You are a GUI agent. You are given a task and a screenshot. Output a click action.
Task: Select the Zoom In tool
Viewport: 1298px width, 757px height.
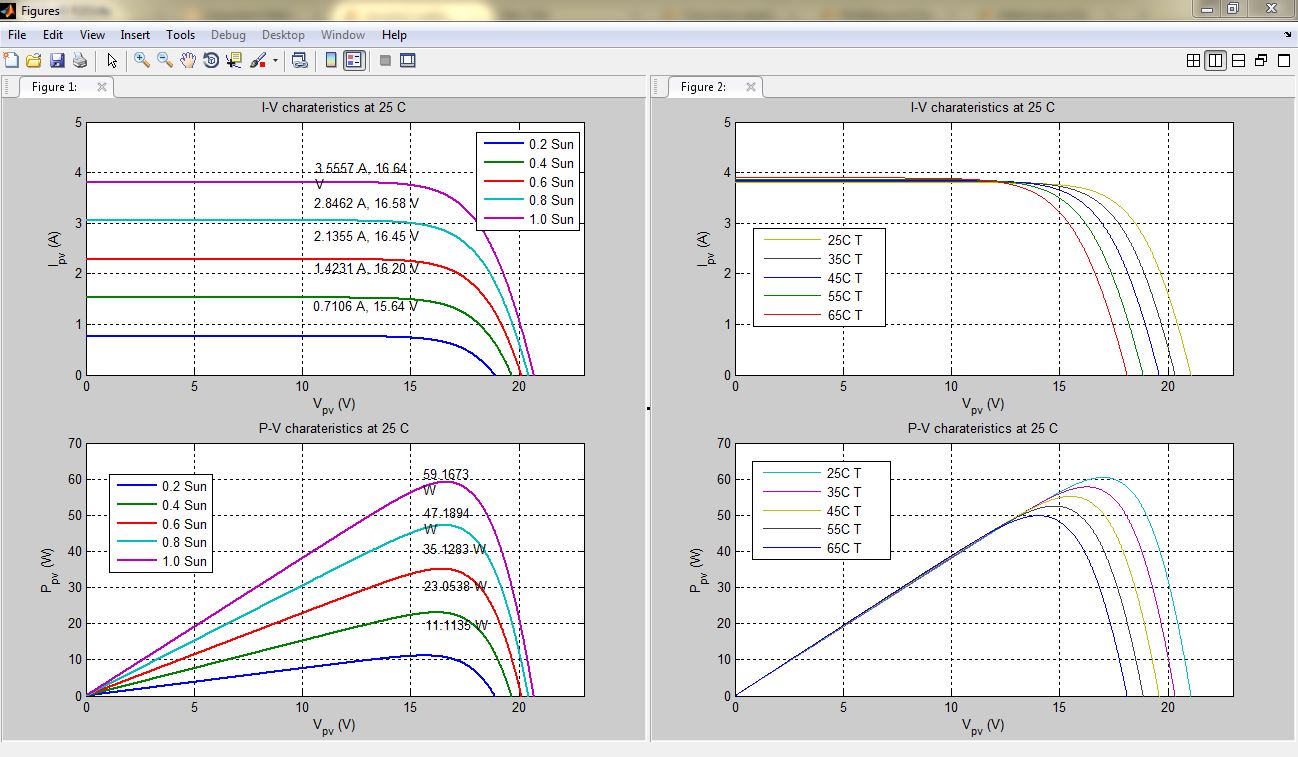tap(142, 60)
